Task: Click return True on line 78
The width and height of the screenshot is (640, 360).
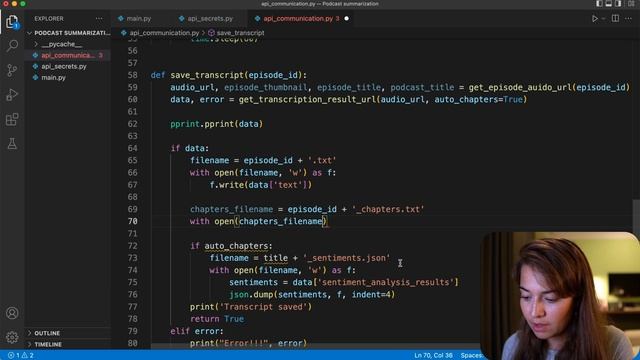Action: [217, 319]
